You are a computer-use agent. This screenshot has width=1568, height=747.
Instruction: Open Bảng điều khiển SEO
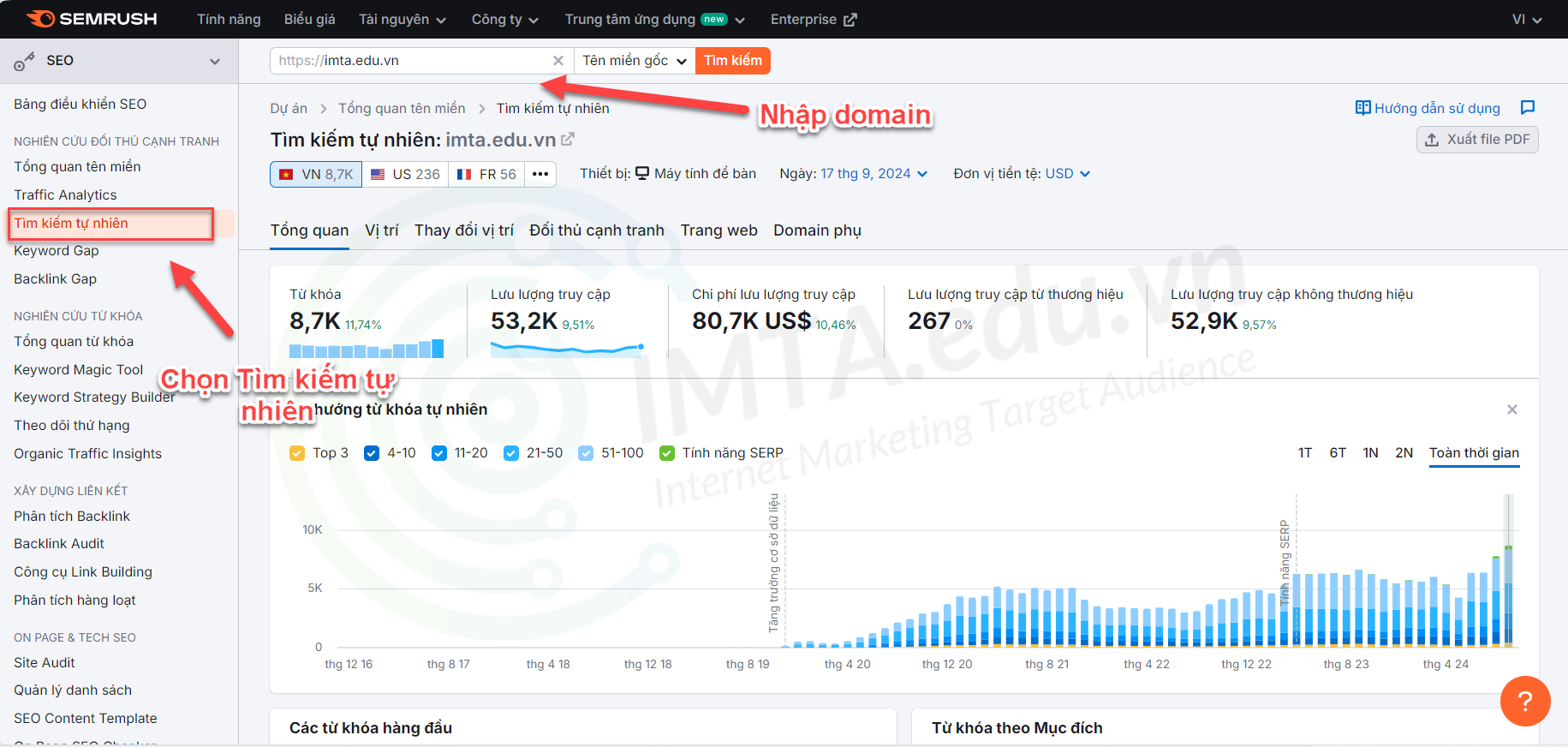coord(80,105)
